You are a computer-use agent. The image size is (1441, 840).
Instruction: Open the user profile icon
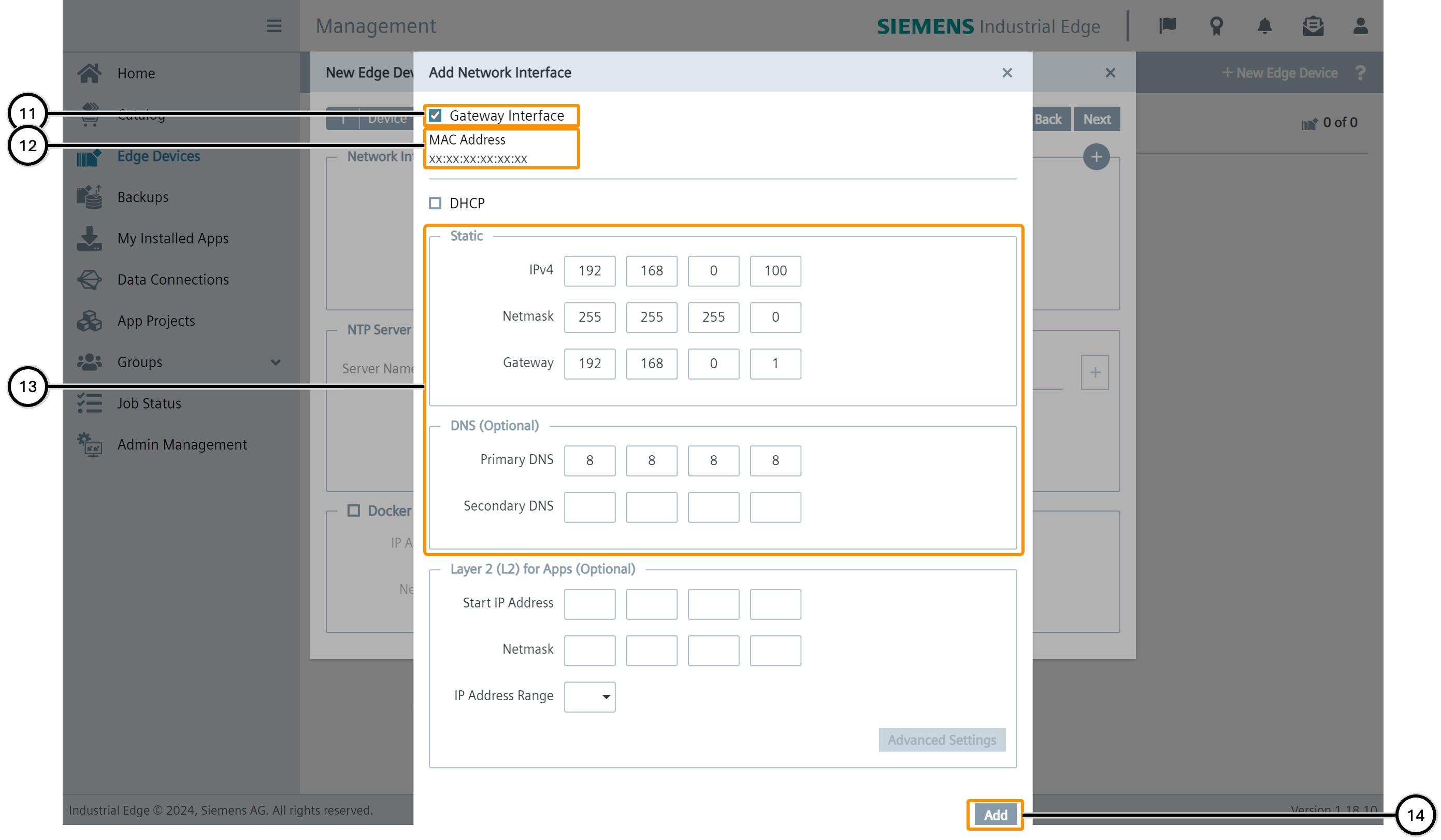click(1360, 26)
